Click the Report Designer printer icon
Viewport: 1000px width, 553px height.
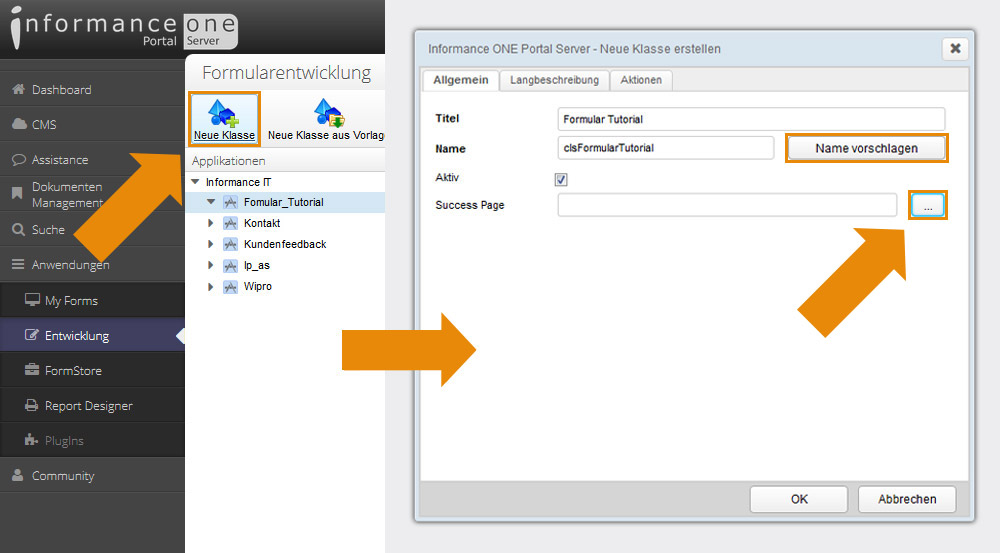coord(31,405)
